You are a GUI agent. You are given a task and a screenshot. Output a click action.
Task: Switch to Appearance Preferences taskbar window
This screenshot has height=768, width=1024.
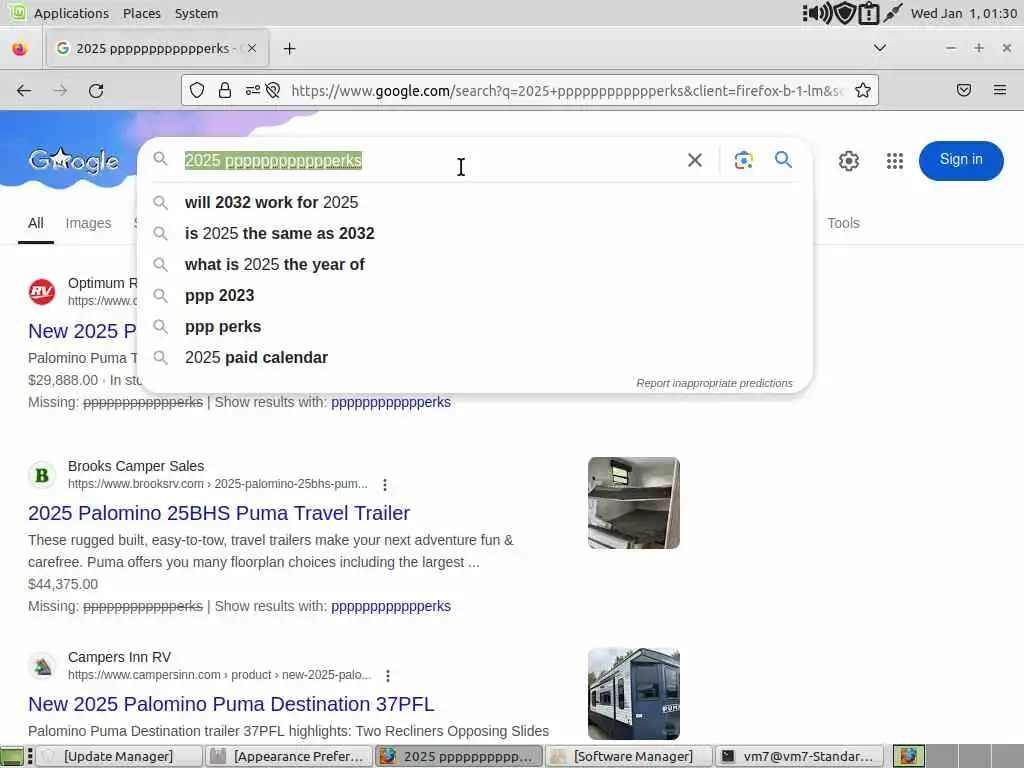[x=289, y=756]
